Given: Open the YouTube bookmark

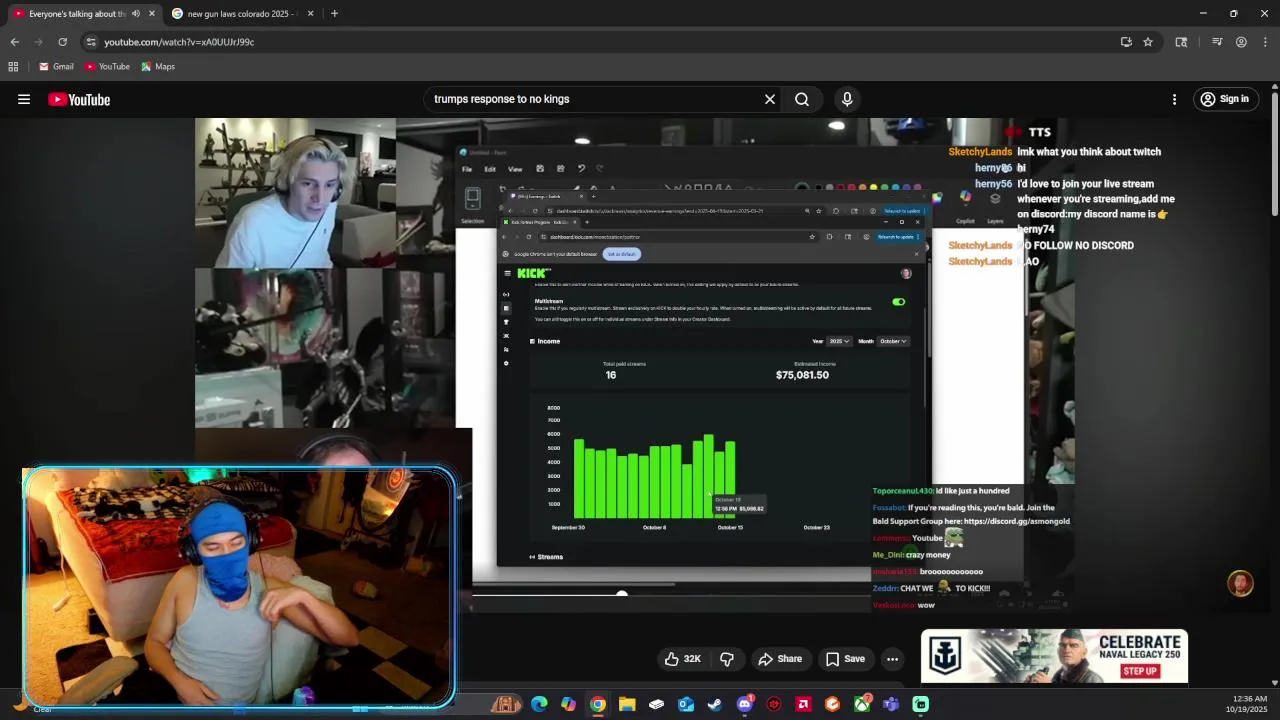Looking at the screenshot, I should [x=107, y=67].
